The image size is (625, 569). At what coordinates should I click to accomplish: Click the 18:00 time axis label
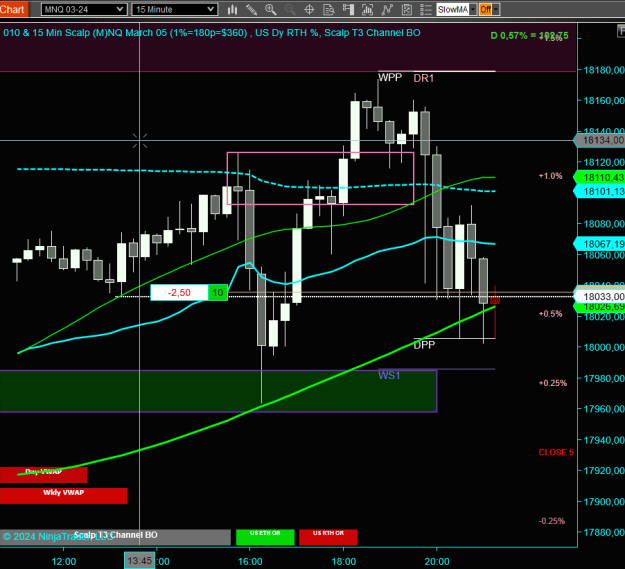tap(344, 561)
